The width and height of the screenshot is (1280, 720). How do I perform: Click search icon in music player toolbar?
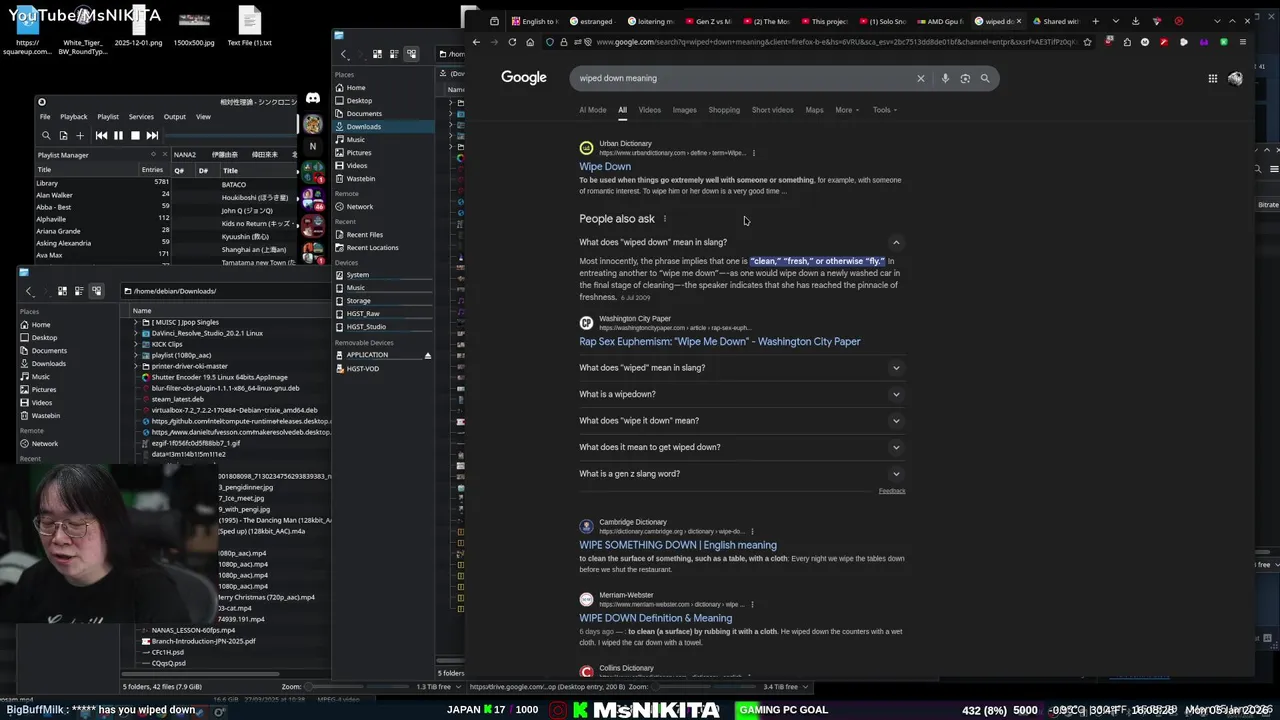[x=46, y=135]
